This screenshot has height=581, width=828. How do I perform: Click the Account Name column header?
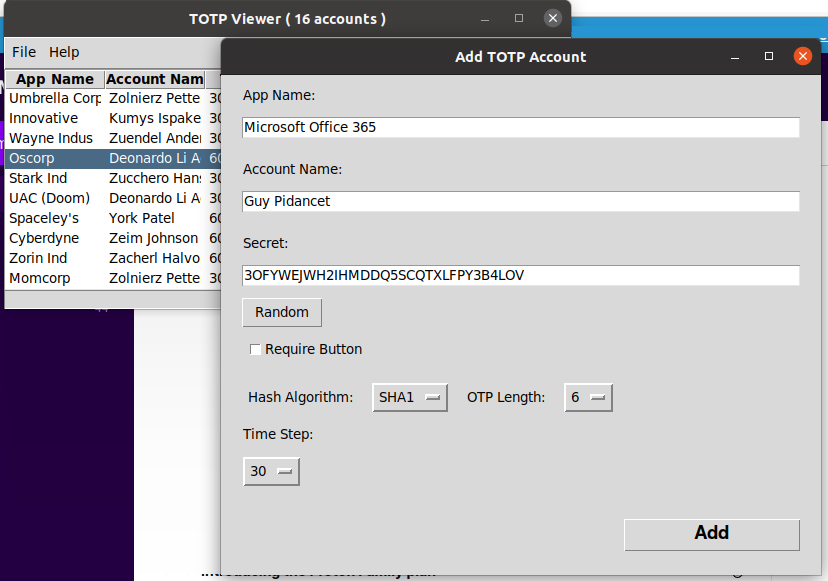tap(155, 79)
